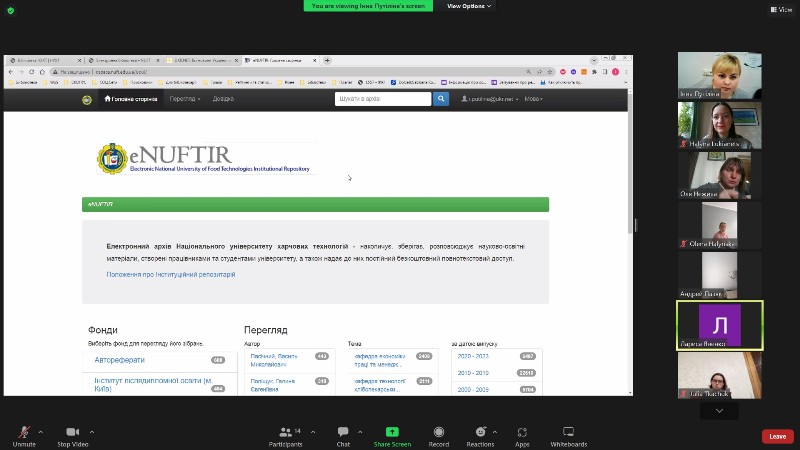
Task: Open first author link in Автор list
Action: tap(274, 360)
